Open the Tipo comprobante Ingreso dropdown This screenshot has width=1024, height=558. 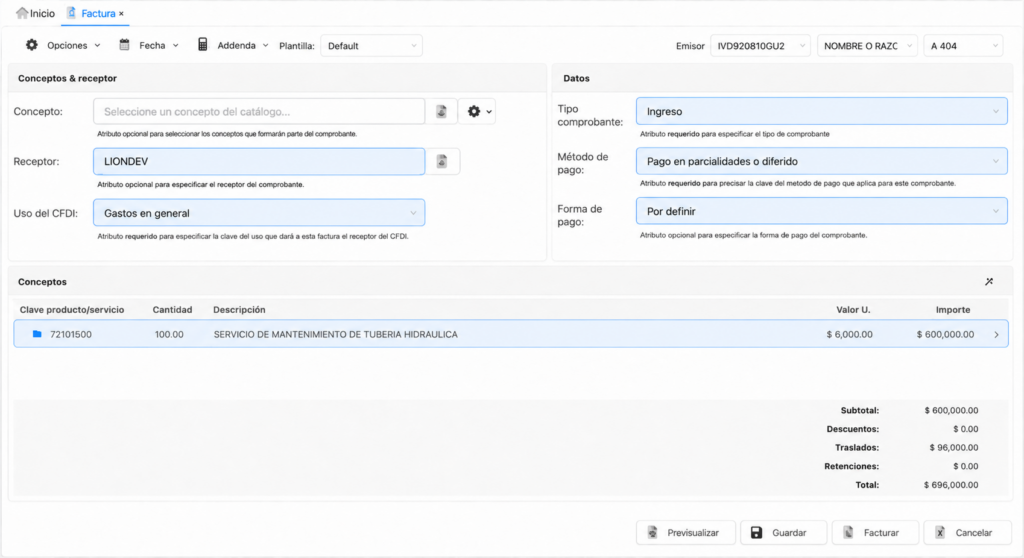822,111
